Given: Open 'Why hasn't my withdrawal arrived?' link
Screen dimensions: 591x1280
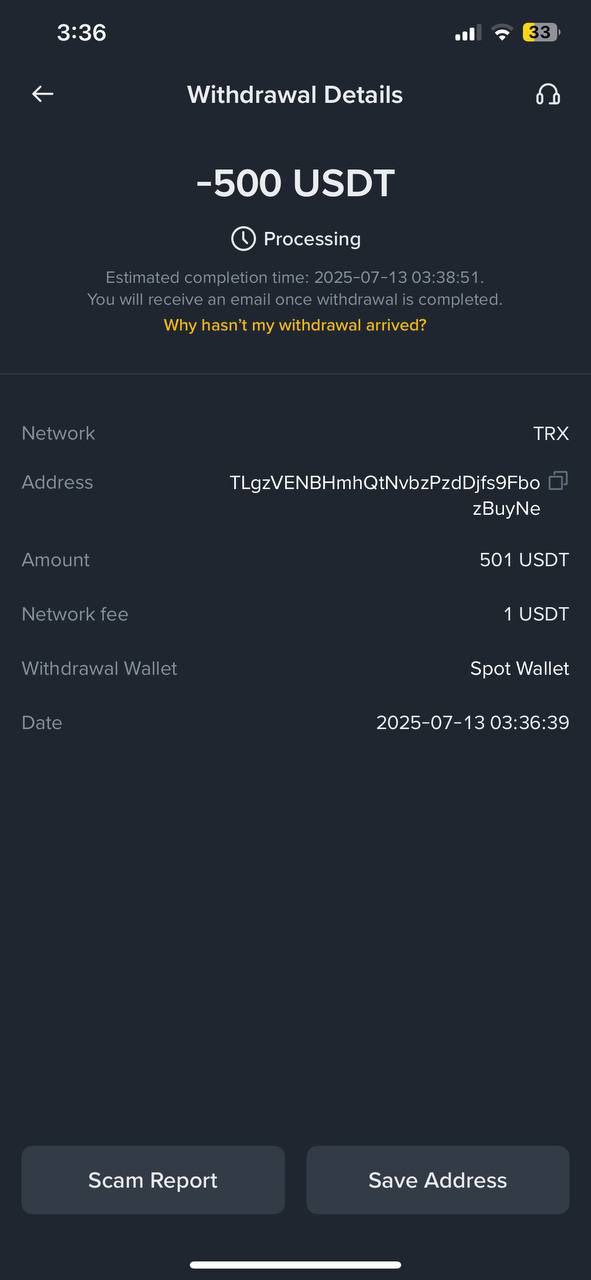Looking at the screenshot, I should [x=295, y=325].
